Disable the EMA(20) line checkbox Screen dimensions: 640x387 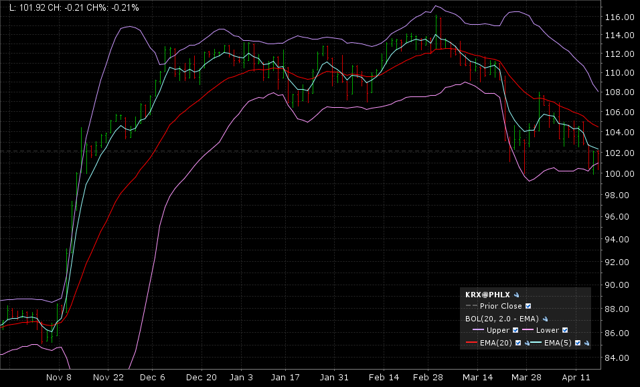[518, 343]
